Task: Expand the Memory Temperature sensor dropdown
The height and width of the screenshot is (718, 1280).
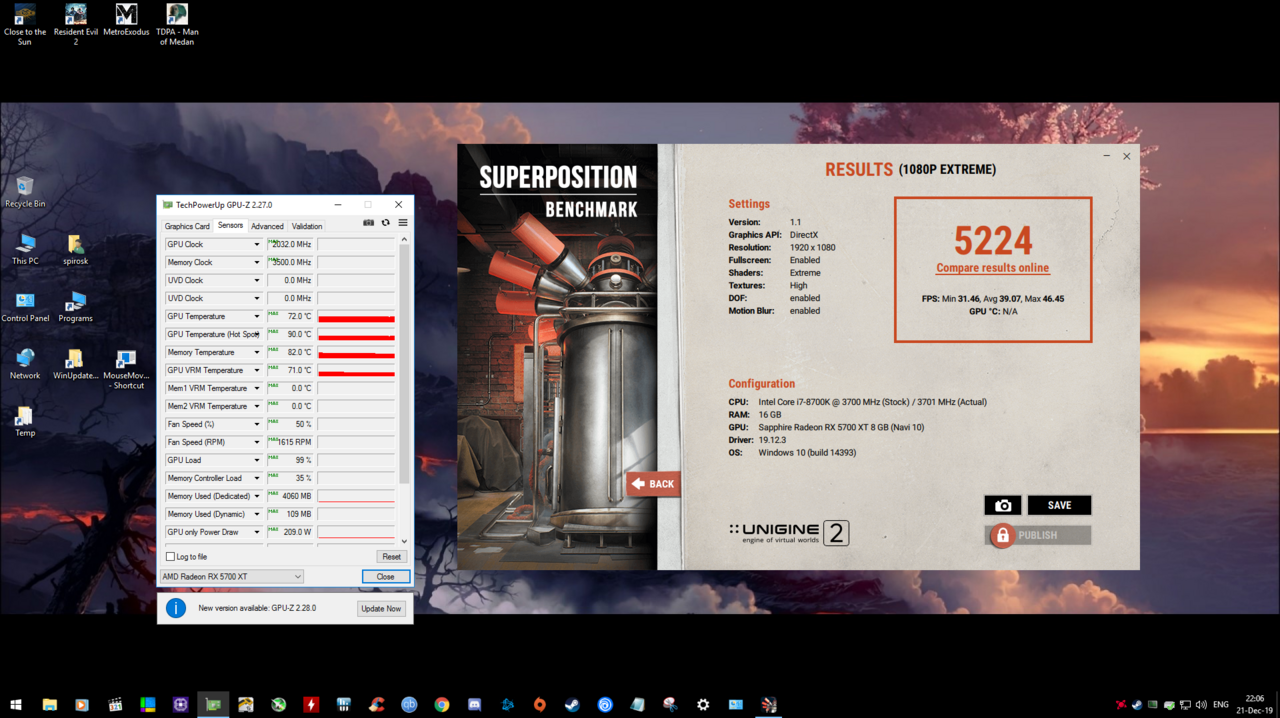Action: 256,352
